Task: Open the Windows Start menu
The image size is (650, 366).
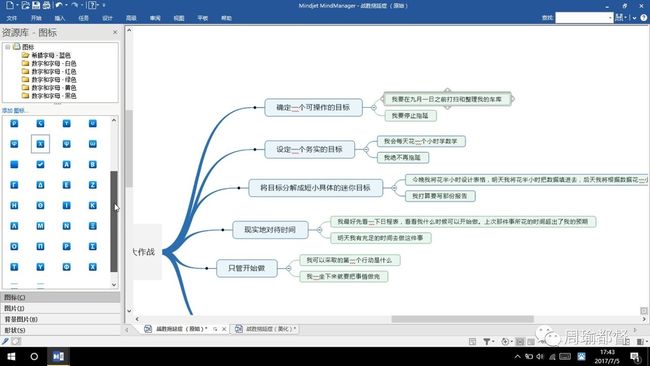Action: pyautogui.click(x=11, y=356)
